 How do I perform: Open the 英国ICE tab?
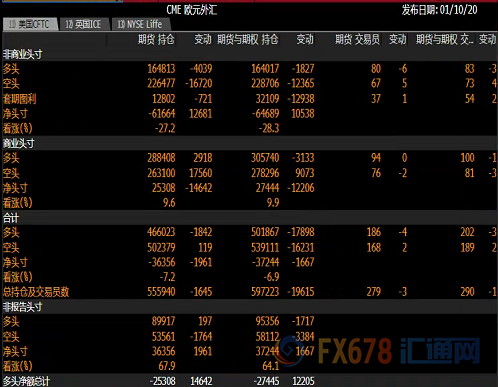(x=84, y=24)
